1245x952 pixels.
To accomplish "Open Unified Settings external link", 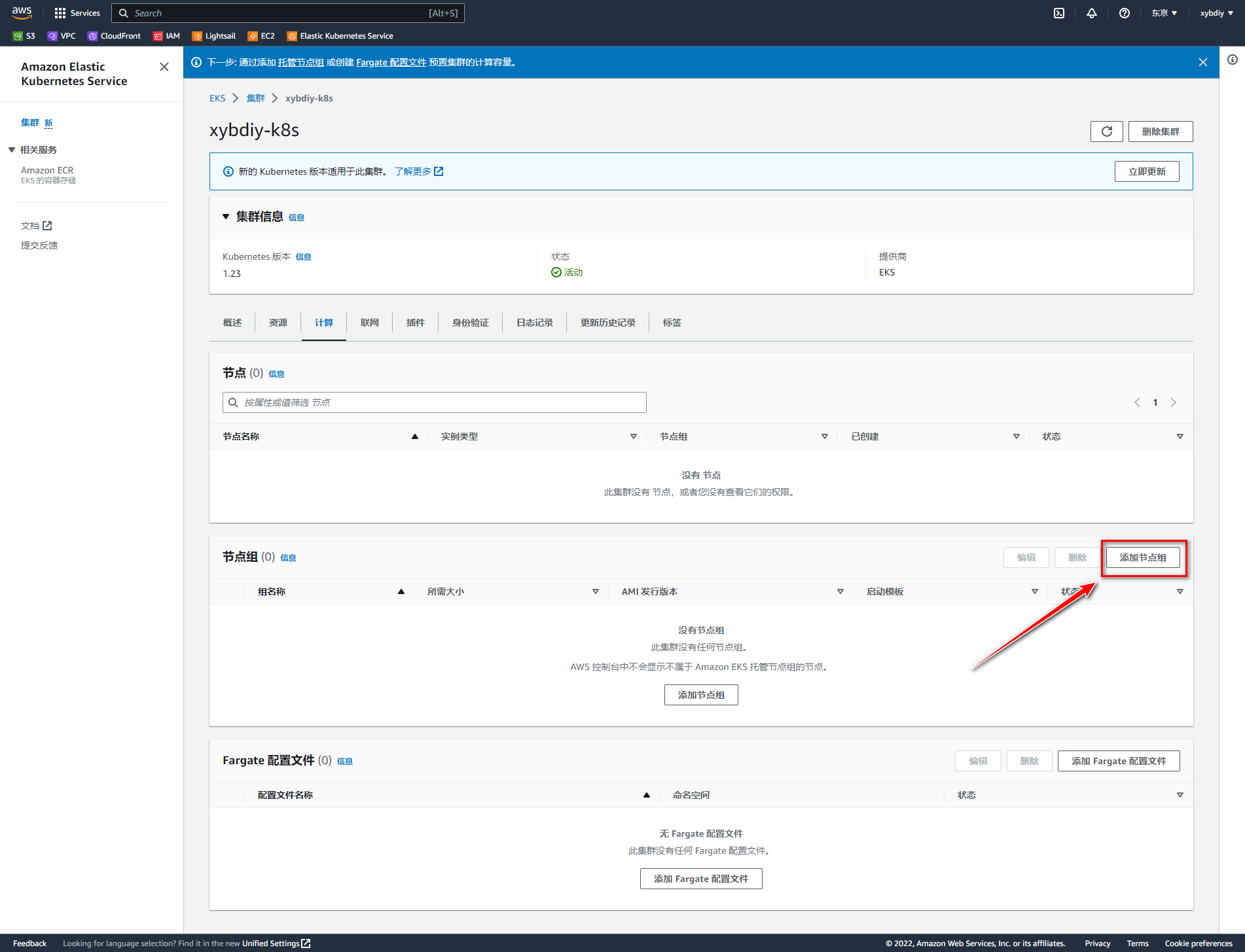I will click(x=276, y=943).
